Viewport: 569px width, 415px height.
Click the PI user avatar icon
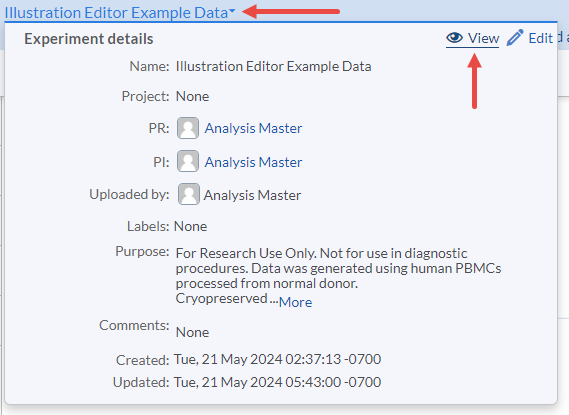(188, 161)
